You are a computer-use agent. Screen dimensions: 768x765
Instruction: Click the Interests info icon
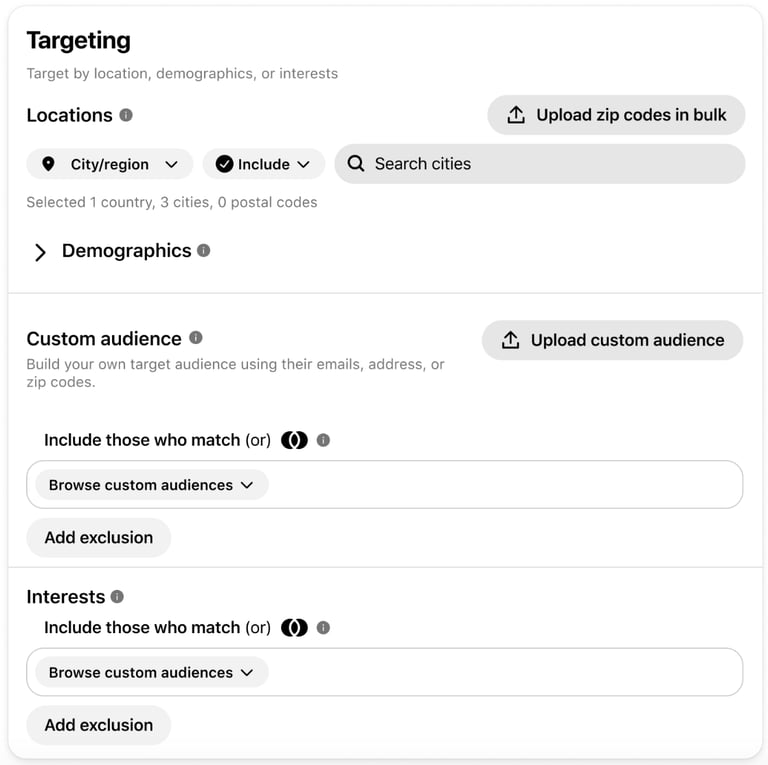click(x=117, y=596)
